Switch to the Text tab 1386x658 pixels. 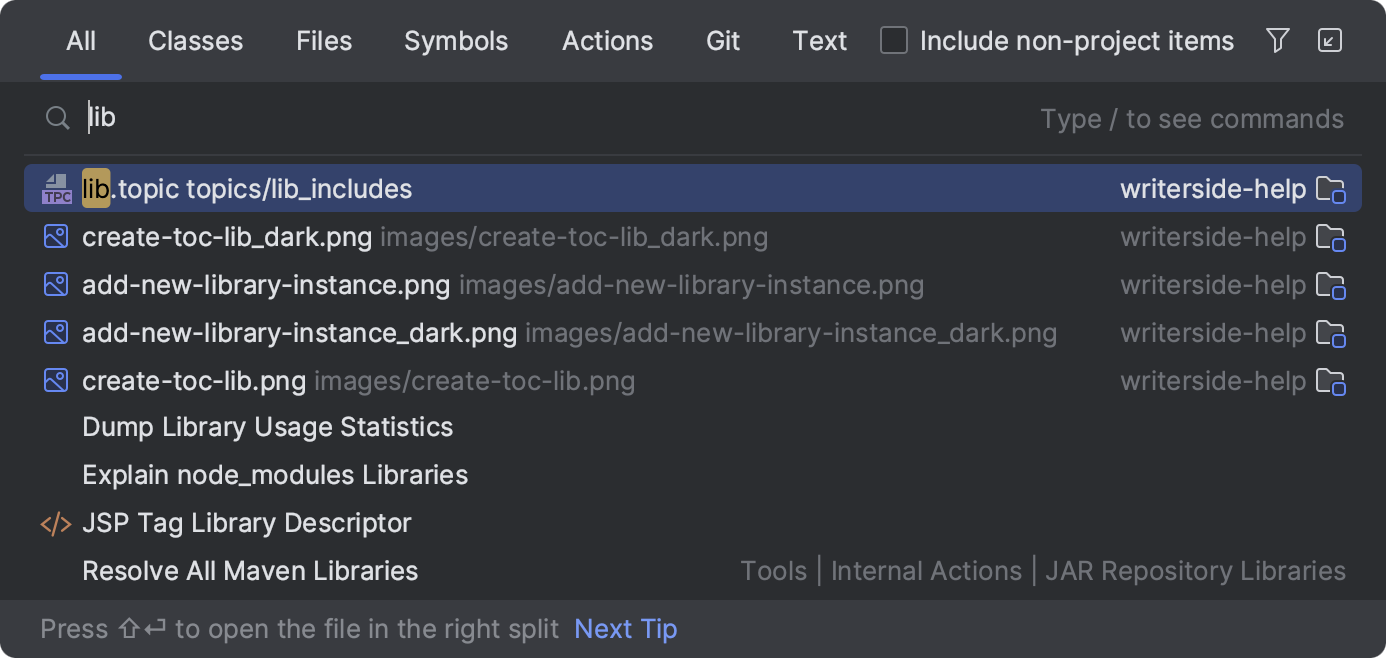coord(819,41)
